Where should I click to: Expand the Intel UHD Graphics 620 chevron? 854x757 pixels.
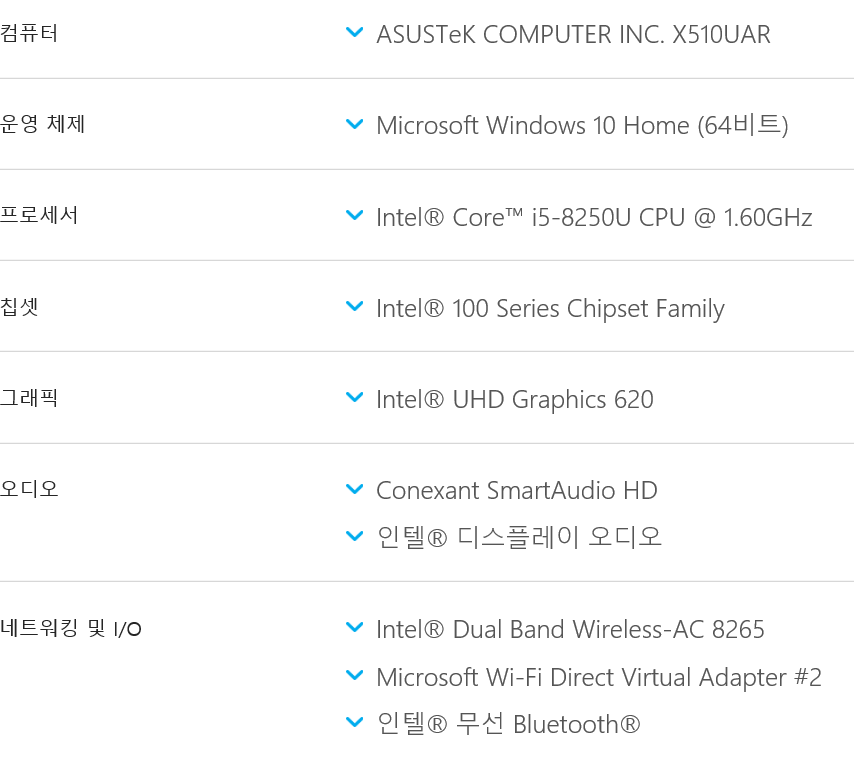(355, 397)
